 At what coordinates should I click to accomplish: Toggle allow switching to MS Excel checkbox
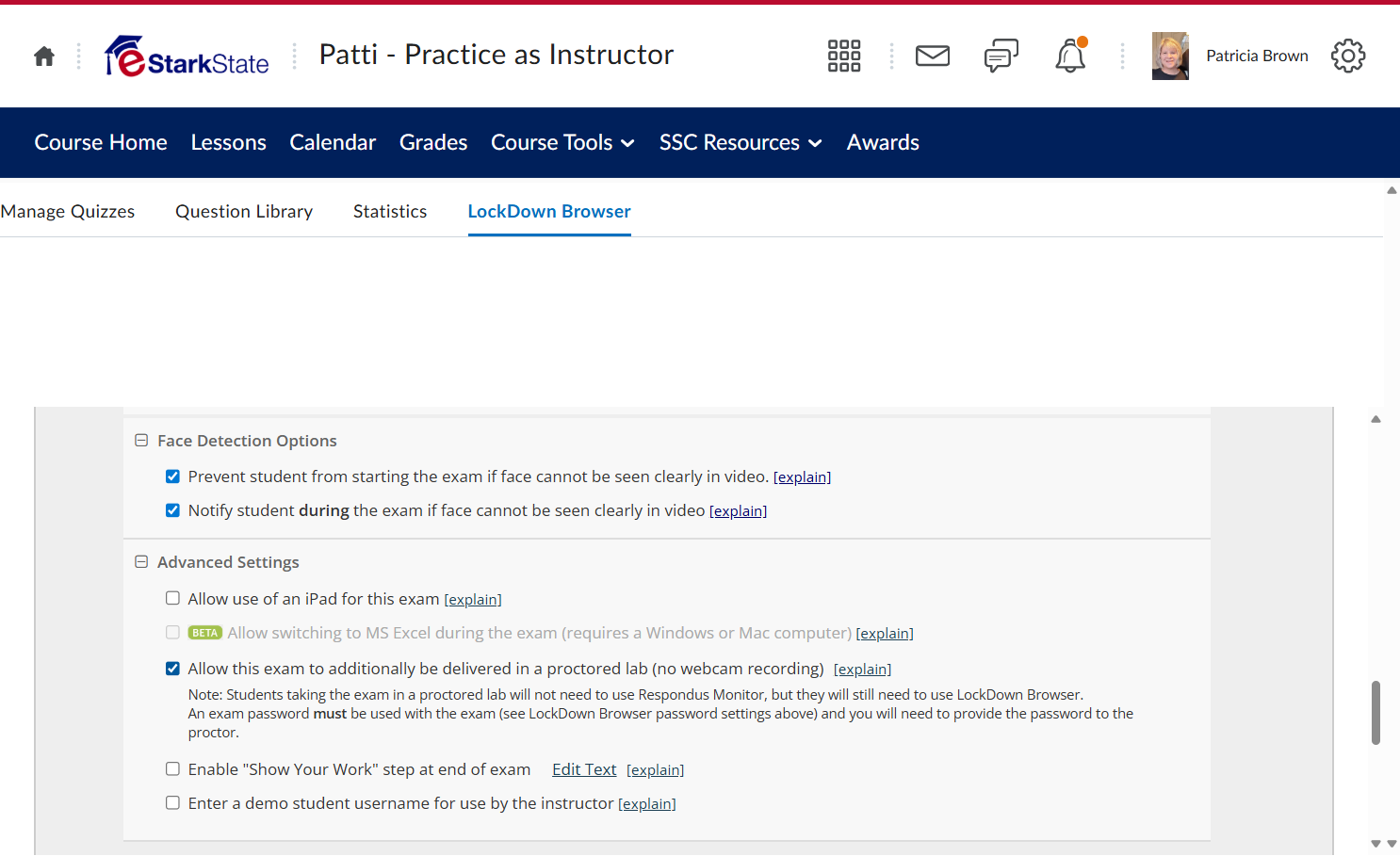pos(172,633)
